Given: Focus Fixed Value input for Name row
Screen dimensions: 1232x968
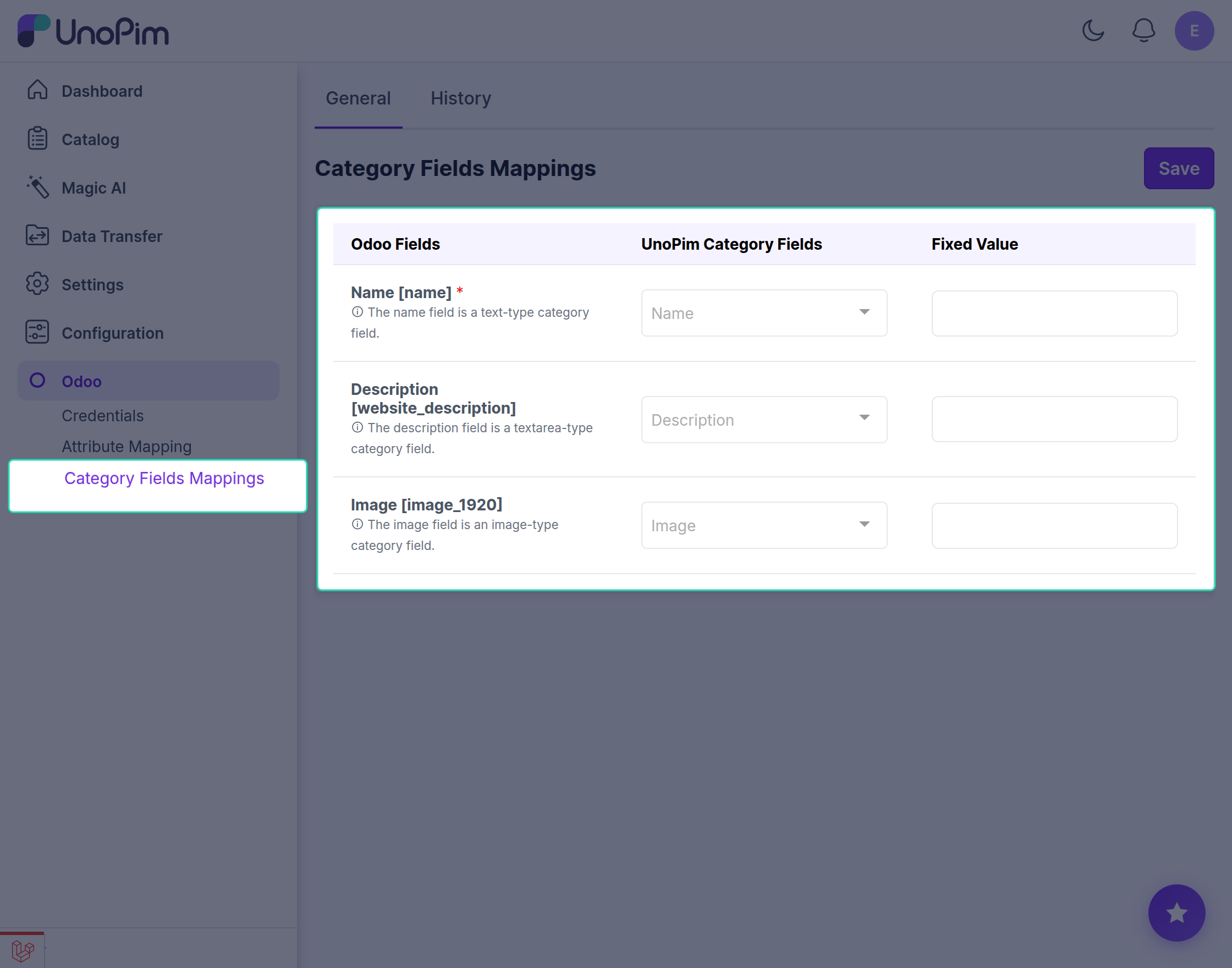Looking at the screenshot, I should click(x=1054, y=313).
